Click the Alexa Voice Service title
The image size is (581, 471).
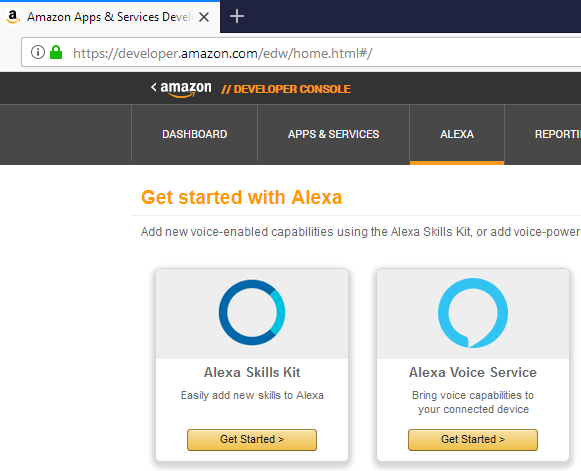[x=473, y=372]
